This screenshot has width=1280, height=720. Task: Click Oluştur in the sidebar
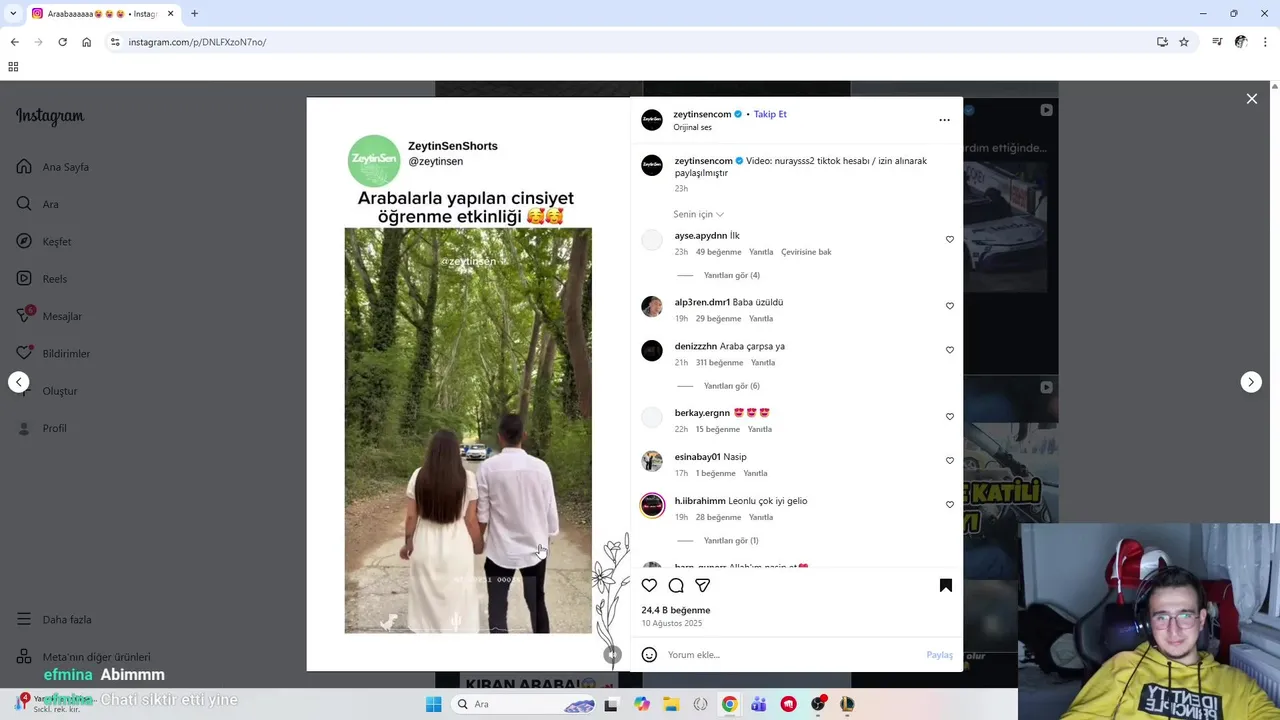47,391
